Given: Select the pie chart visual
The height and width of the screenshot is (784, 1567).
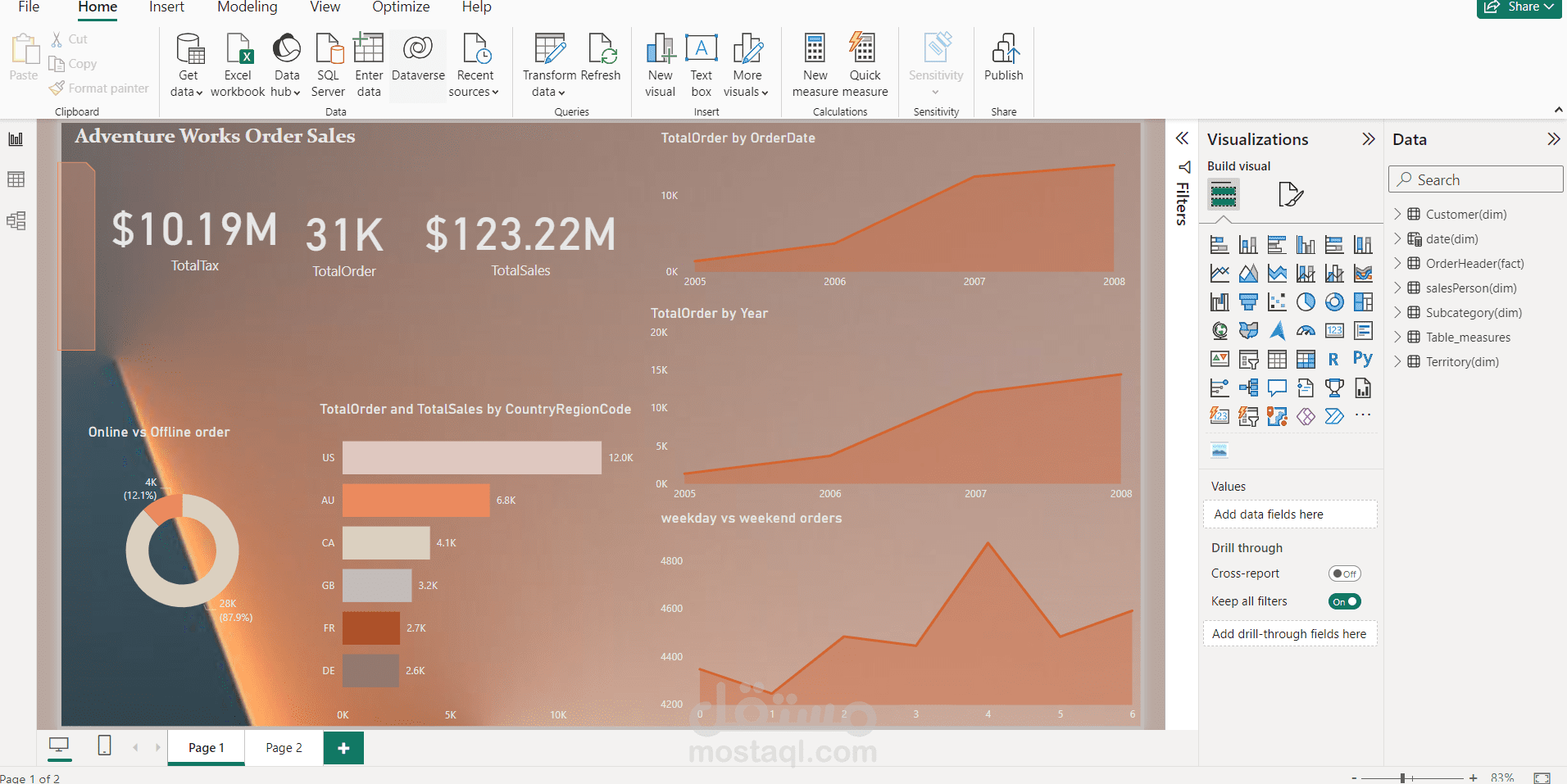Looking at the screenshot, I should (1306, 301).
